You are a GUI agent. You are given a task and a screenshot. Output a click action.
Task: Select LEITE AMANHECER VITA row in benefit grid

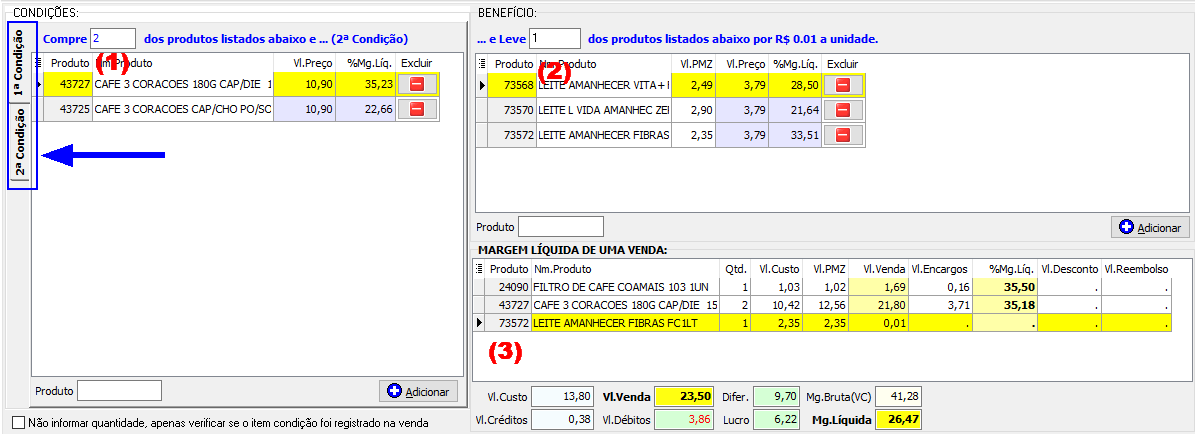pos(671,86)
